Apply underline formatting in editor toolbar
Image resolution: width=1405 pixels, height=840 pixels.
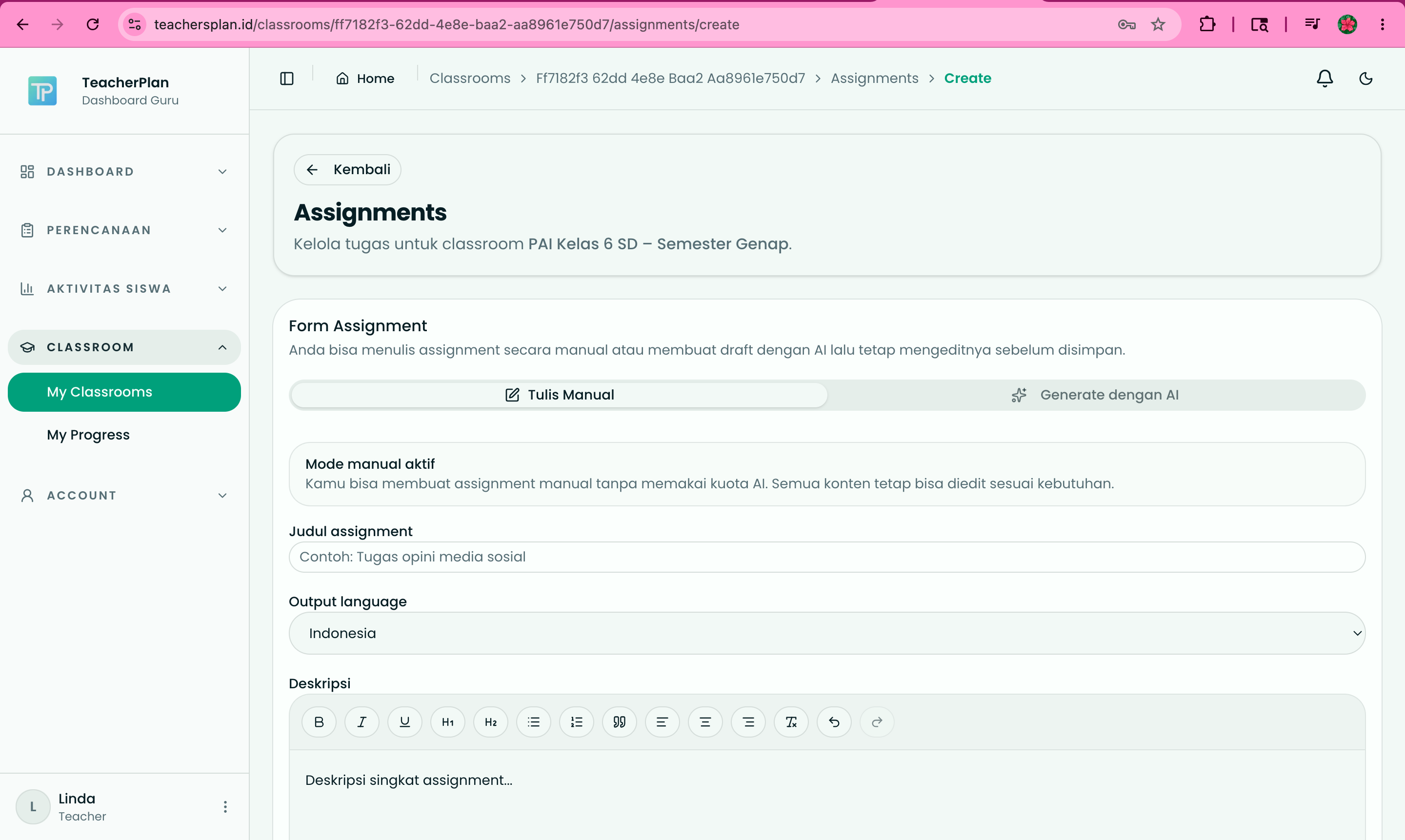coord(405,721)
